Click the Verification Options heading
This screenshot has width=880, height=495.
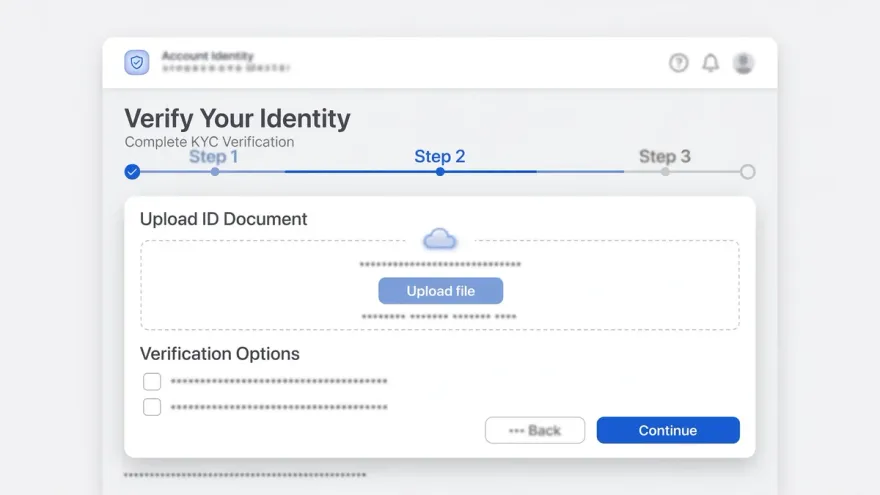click(219, 354)
